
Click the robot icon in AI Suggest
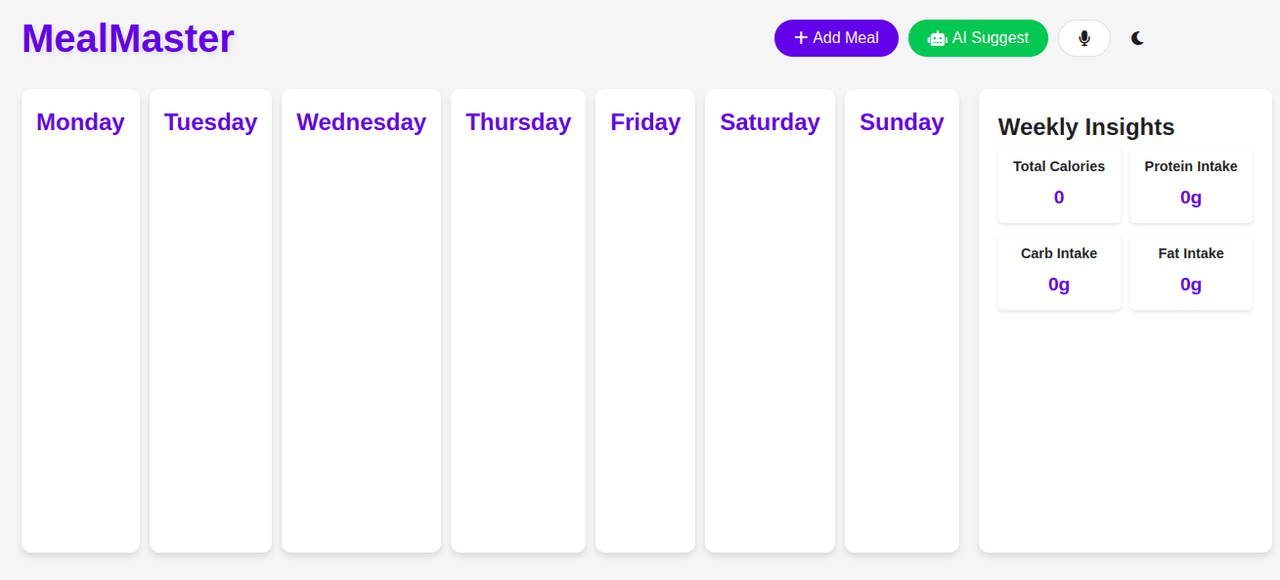937,38
